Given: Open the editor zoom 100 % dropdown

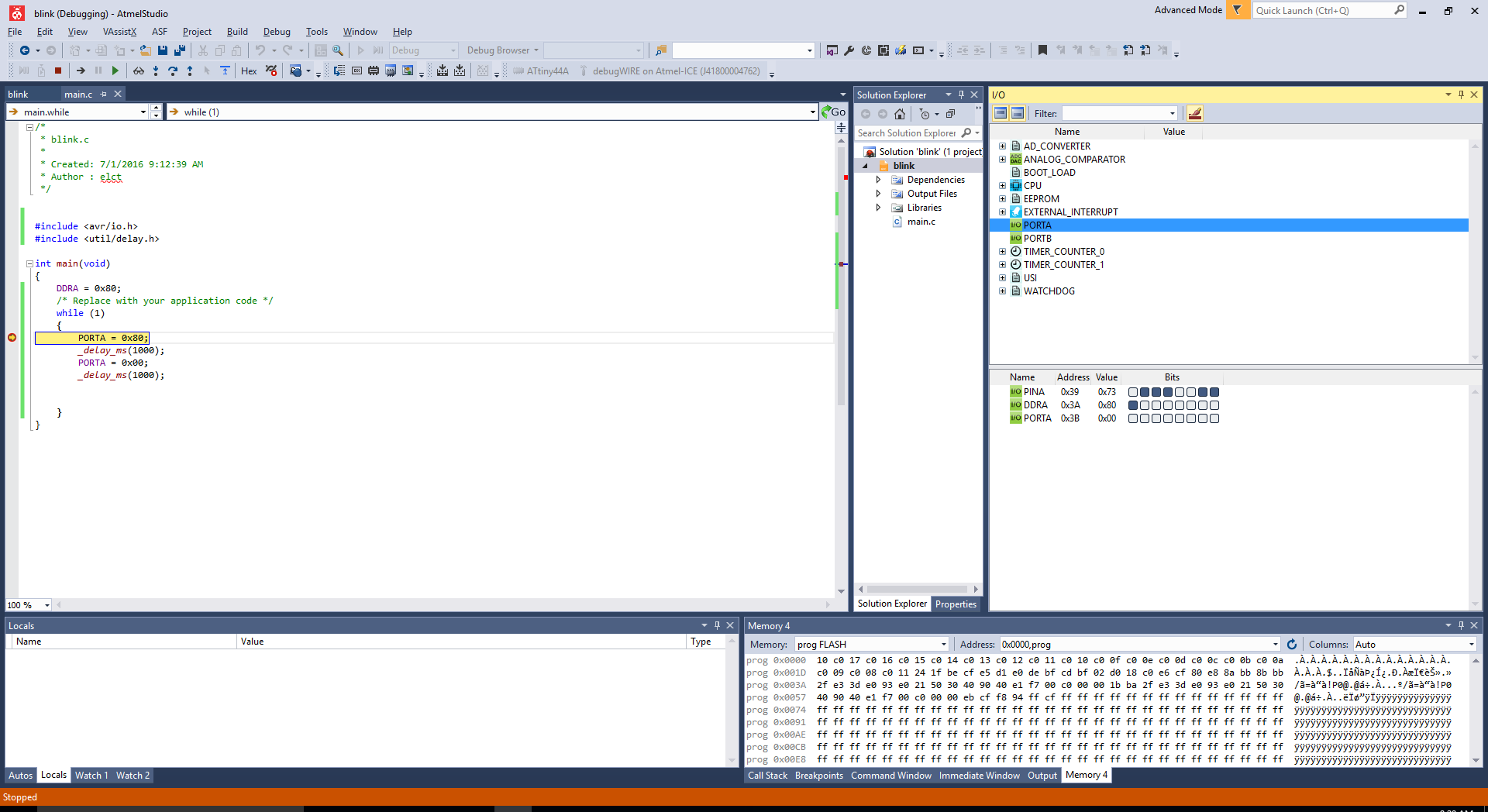Looking at the screenshot, I should pos(47,605).
